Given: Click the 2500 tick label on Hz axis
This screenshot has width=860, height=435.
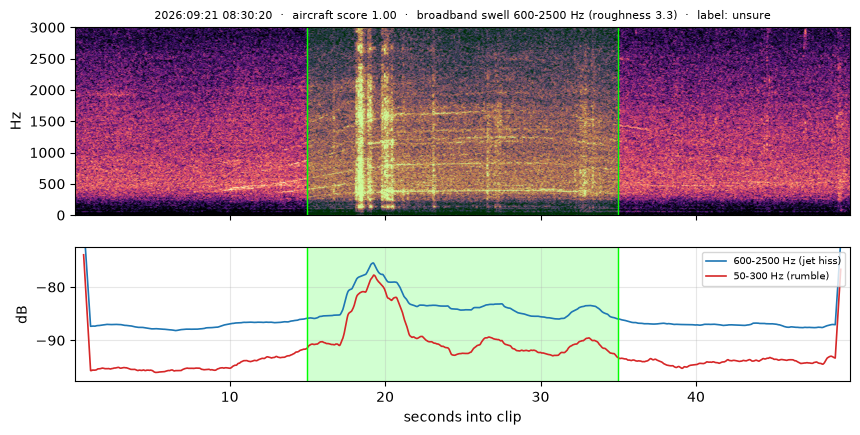Looking at the screenshot, I should [x=48, y=59].
